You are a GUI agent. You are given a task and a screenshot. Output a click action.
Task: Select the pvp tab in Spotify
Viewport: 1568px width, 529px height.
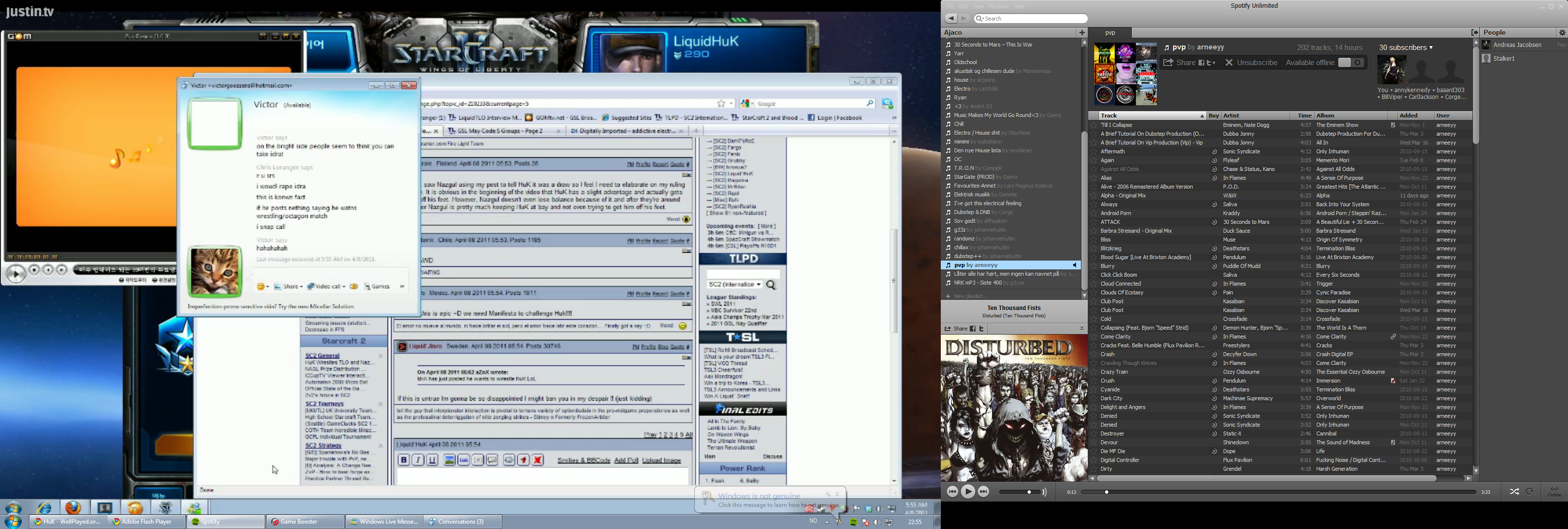[1110, 33]
